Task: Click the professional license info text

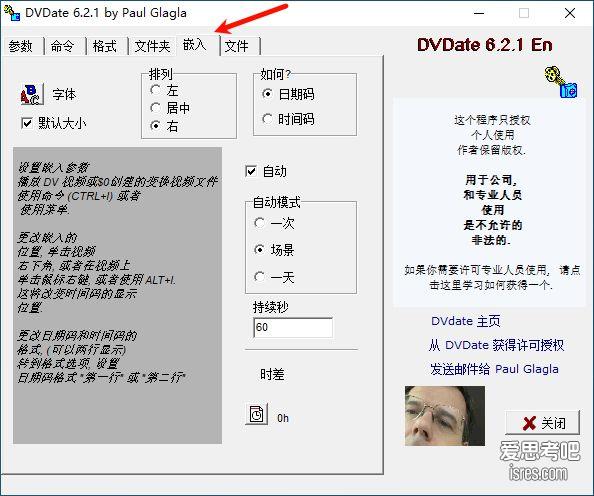Action: coord(492,277)
